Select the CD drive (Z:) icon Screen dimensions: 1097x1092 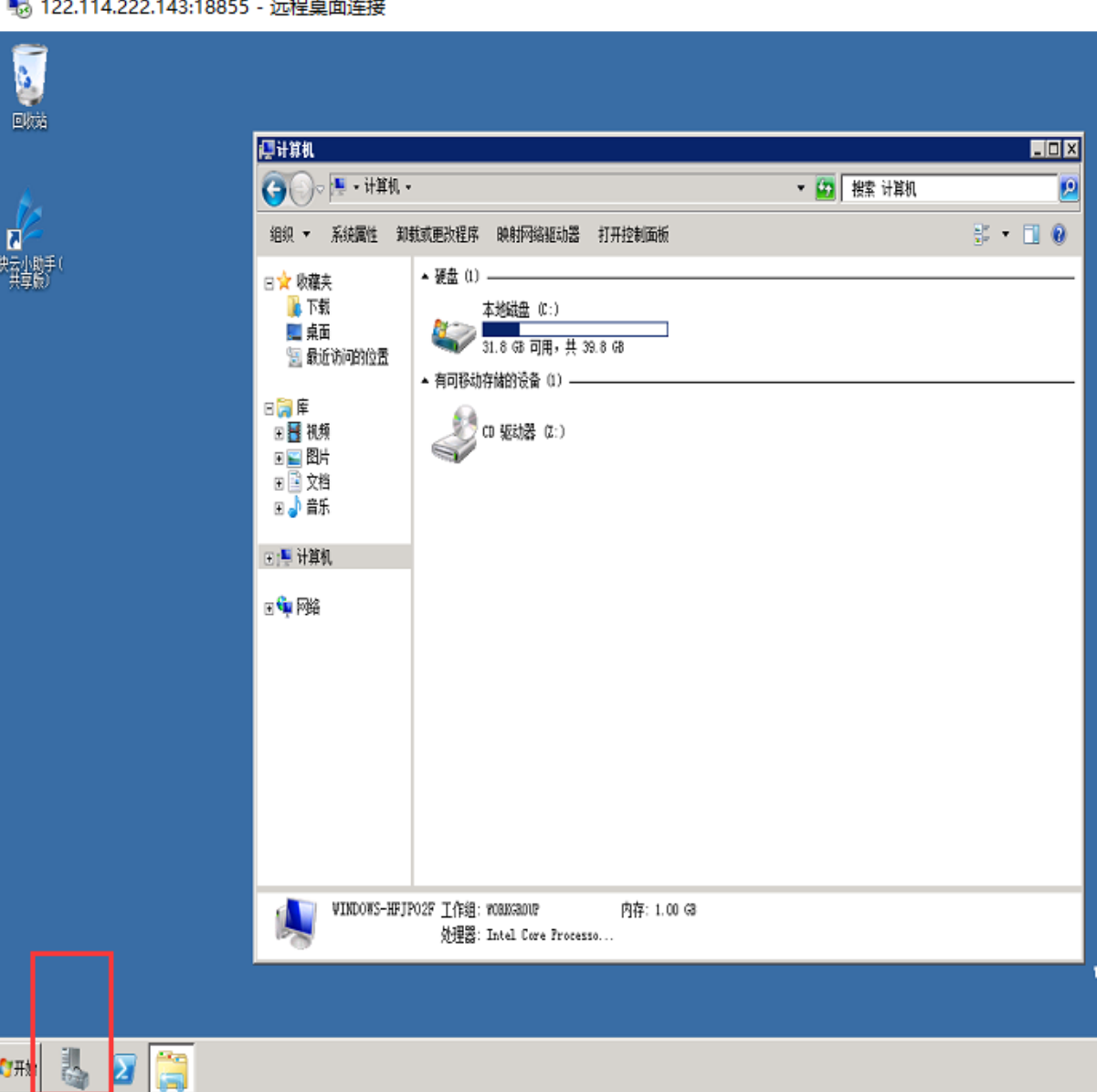(454, 434)
